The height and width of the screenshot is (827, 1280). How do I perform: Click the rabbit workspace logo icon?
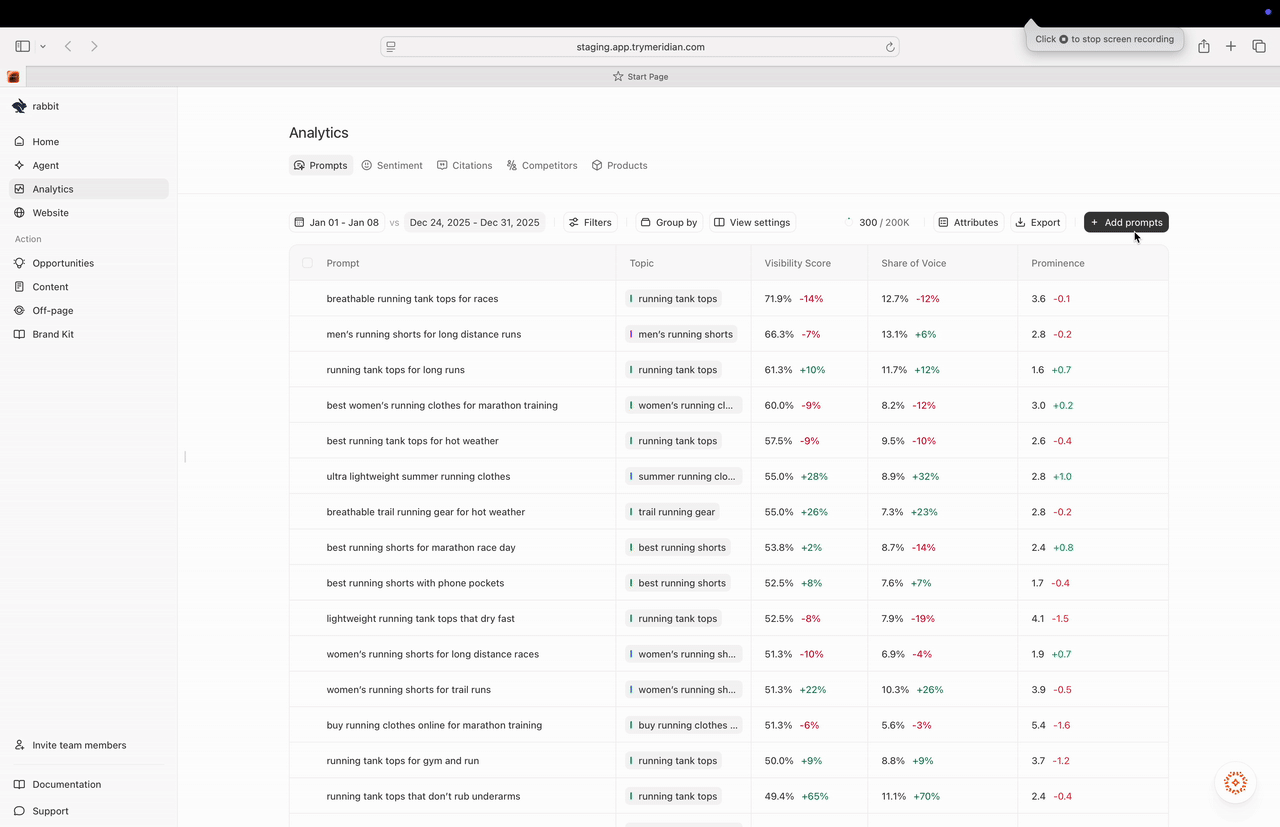point(19,106)
